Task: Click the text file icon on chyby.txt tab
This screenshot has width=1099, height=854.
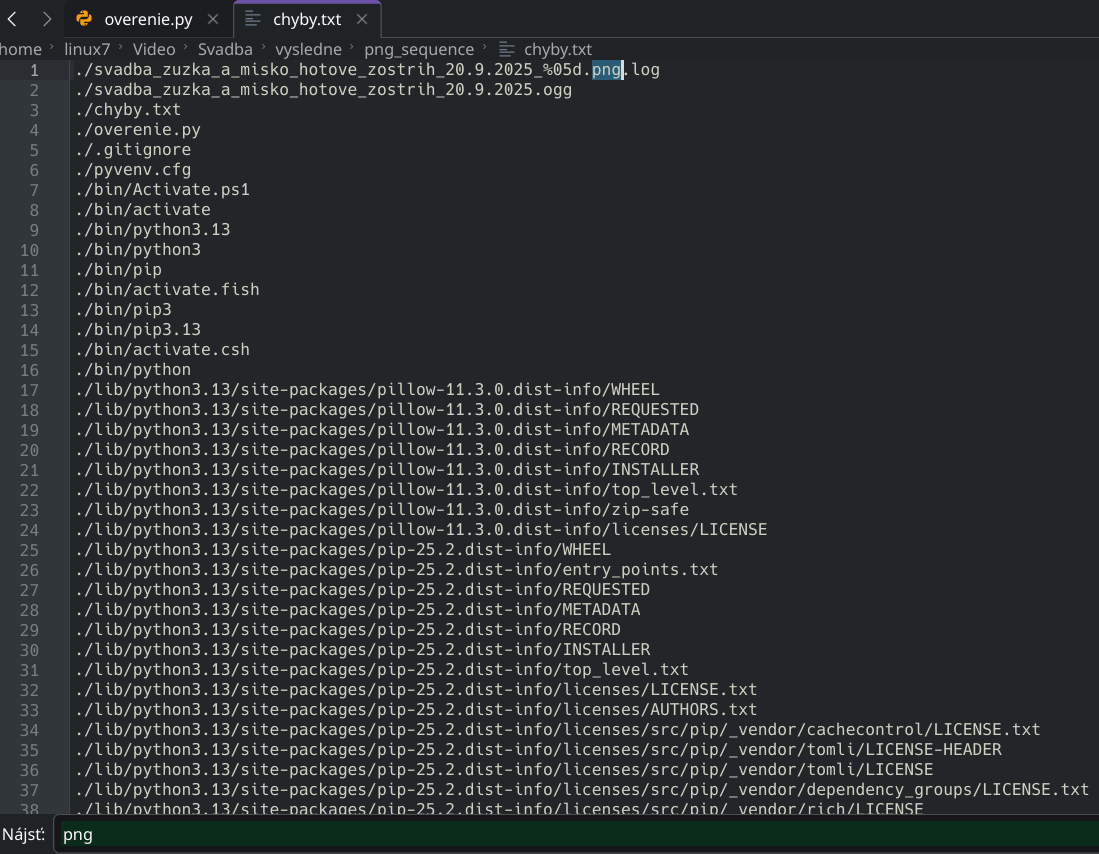Action: (254, 19)
